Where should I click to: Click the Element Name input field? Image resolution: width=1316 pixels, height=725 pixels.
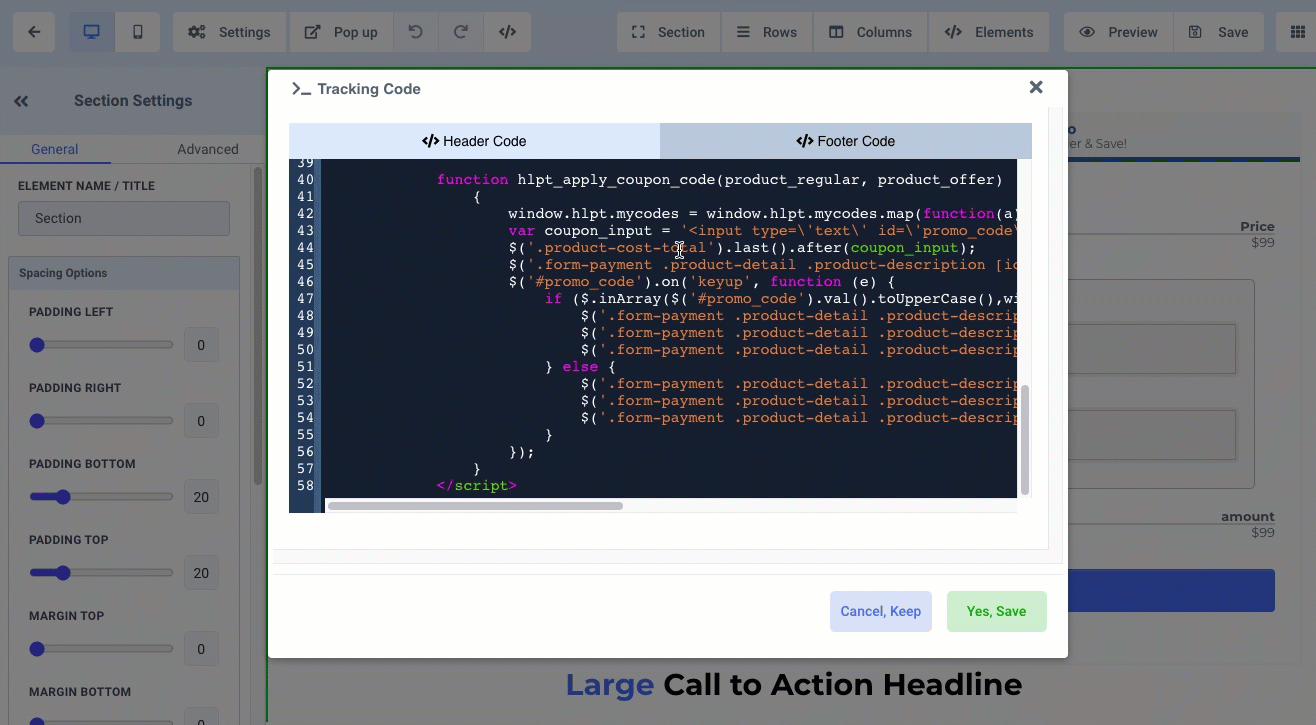(x=124, y=218)
